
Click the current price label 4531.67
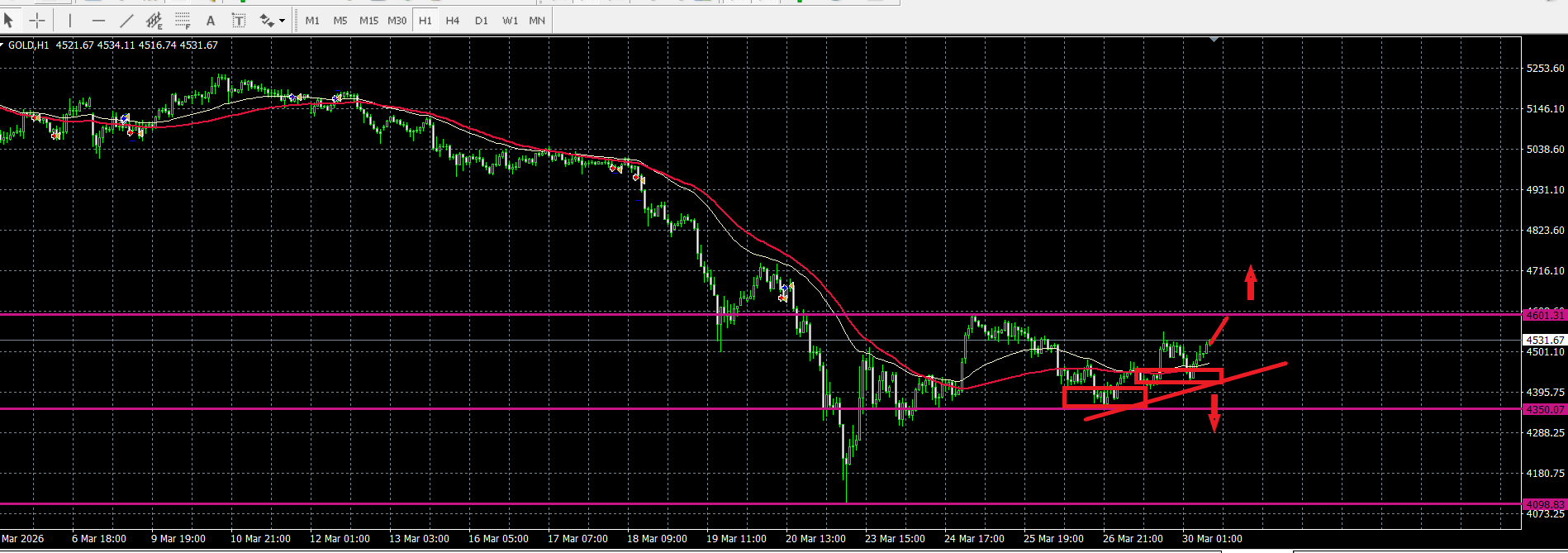point(1544,340)
